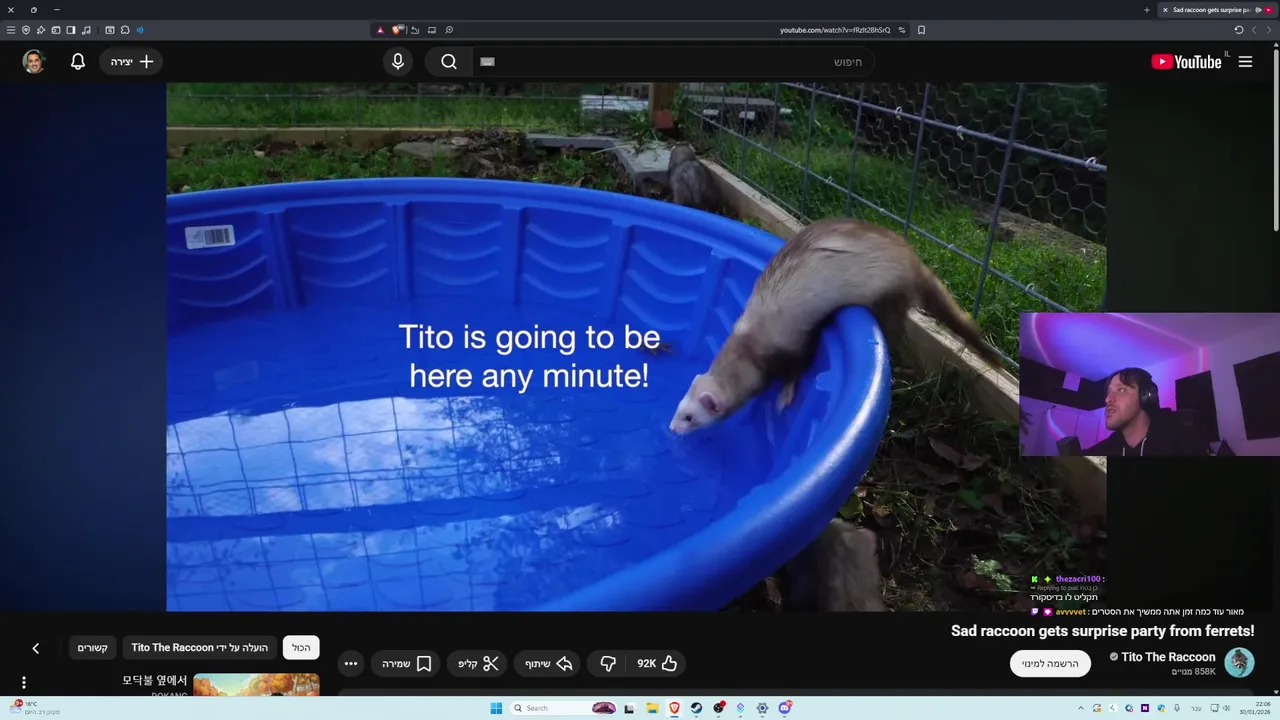Open the three-dot more actions menu

[350, 663]
